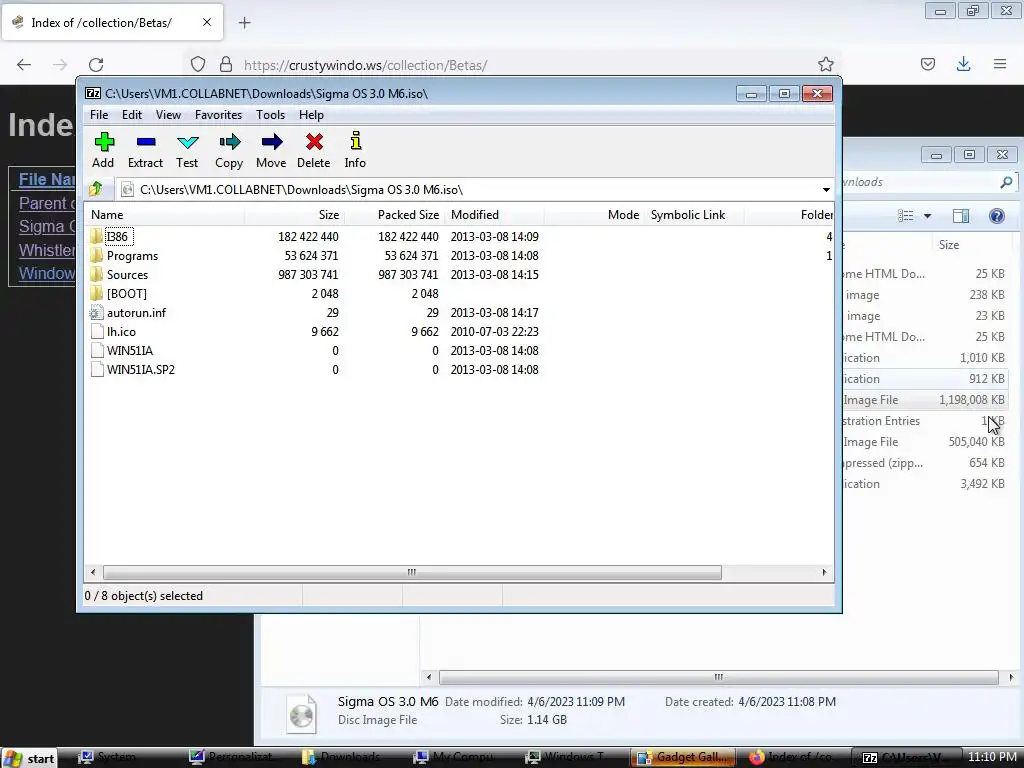Click the Test archive toolbar icon
This screenshot has height=768, width=1024.
click(x=187, y=142)
